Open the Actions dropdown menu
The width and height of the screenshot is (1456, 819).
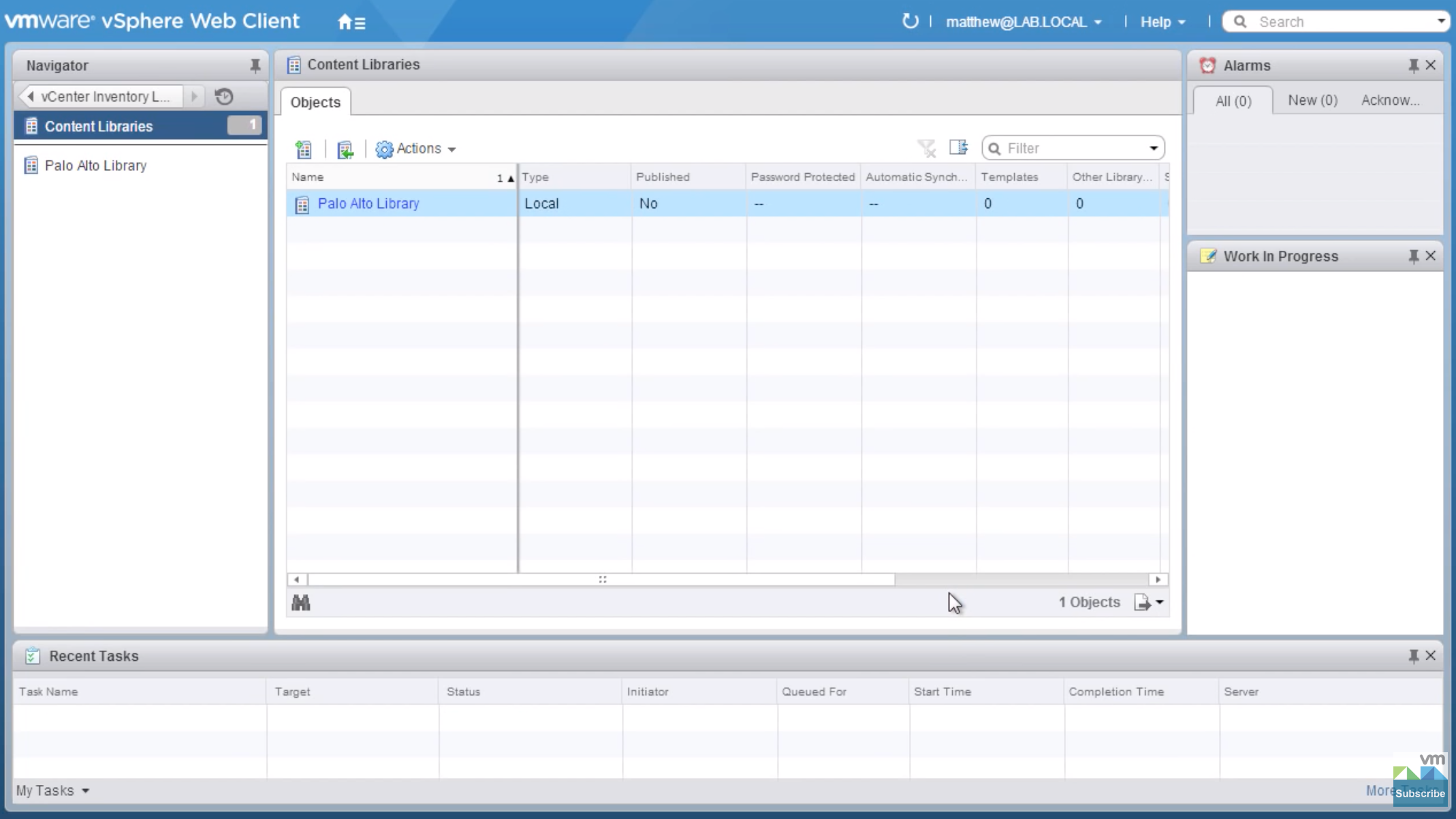(416, 149)
